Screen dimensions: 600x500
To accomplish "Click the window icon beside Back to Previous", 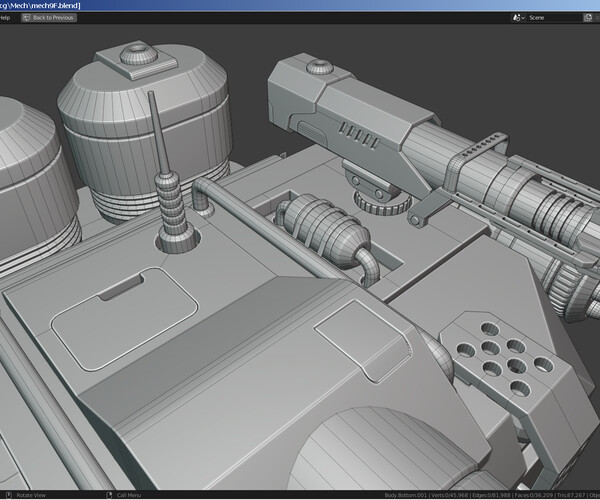I will [25, 18].
